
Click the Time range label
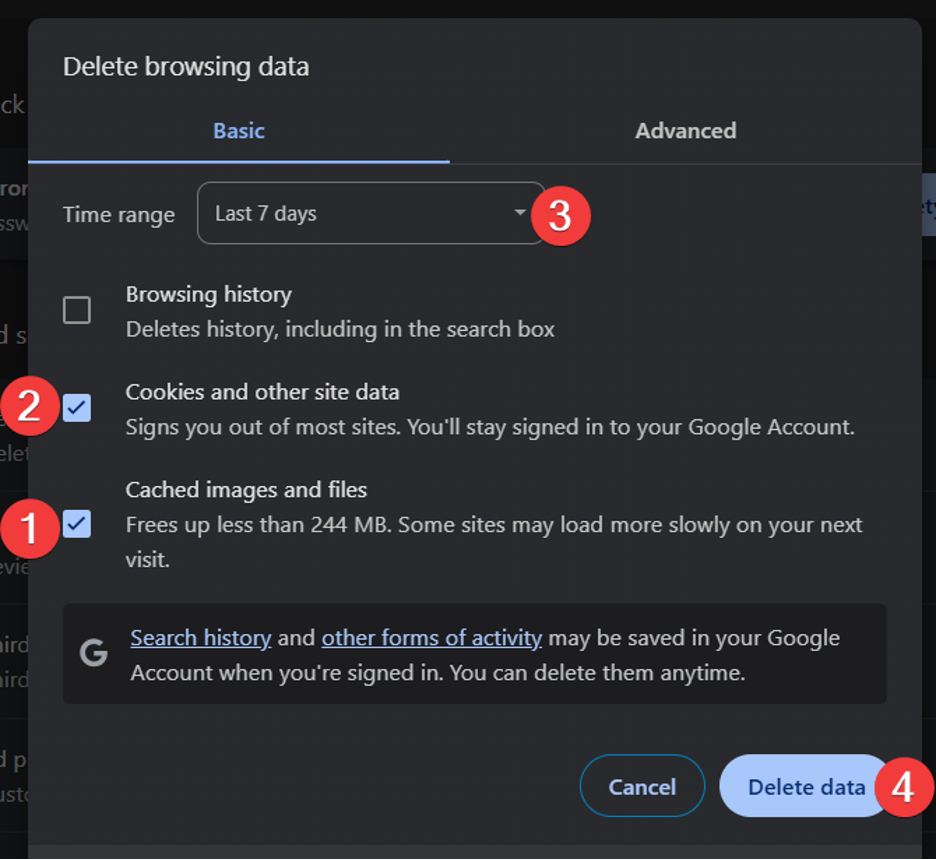pyautogui.click(x=119, y=215)
